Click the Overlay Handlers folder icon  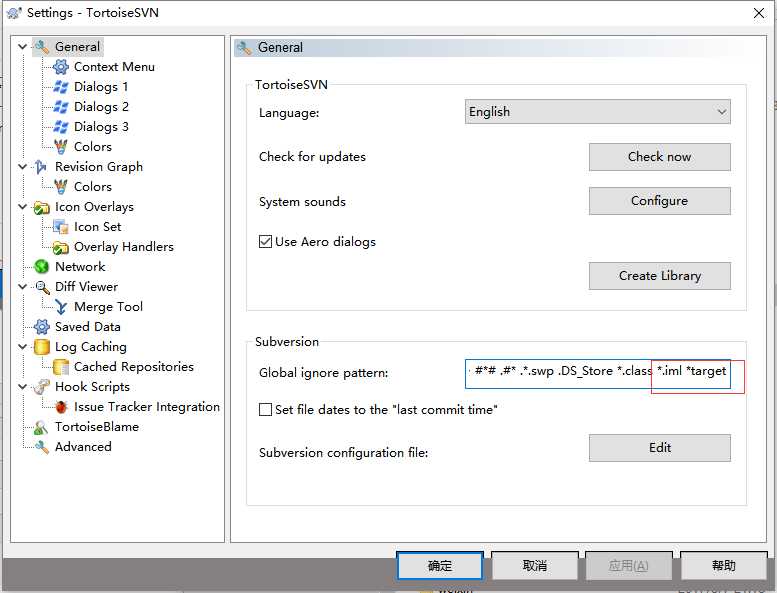coord(61,247)
